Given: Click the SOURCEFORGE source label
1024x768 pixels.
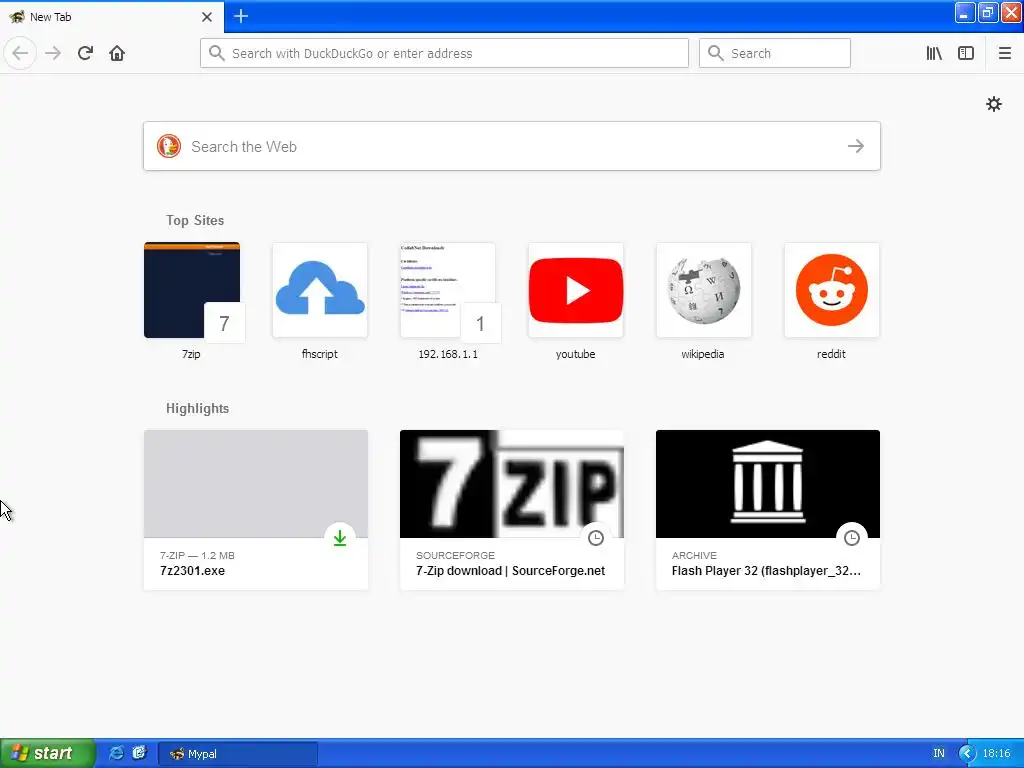Looking at the screenshot, I should point(455,555).
